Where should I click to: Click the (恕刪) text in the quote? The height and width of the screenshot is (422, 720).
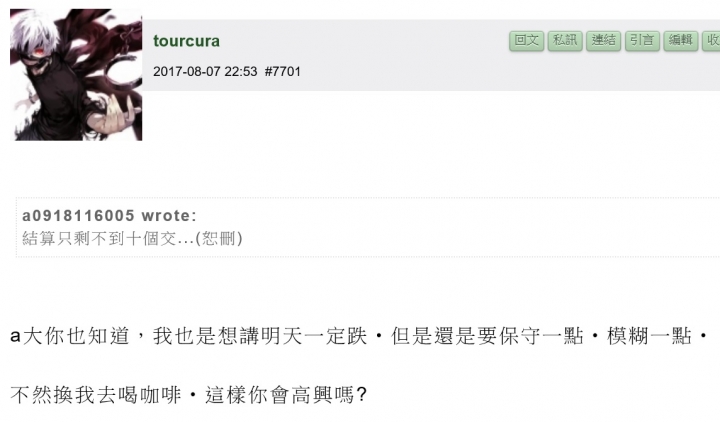point(218,238)
